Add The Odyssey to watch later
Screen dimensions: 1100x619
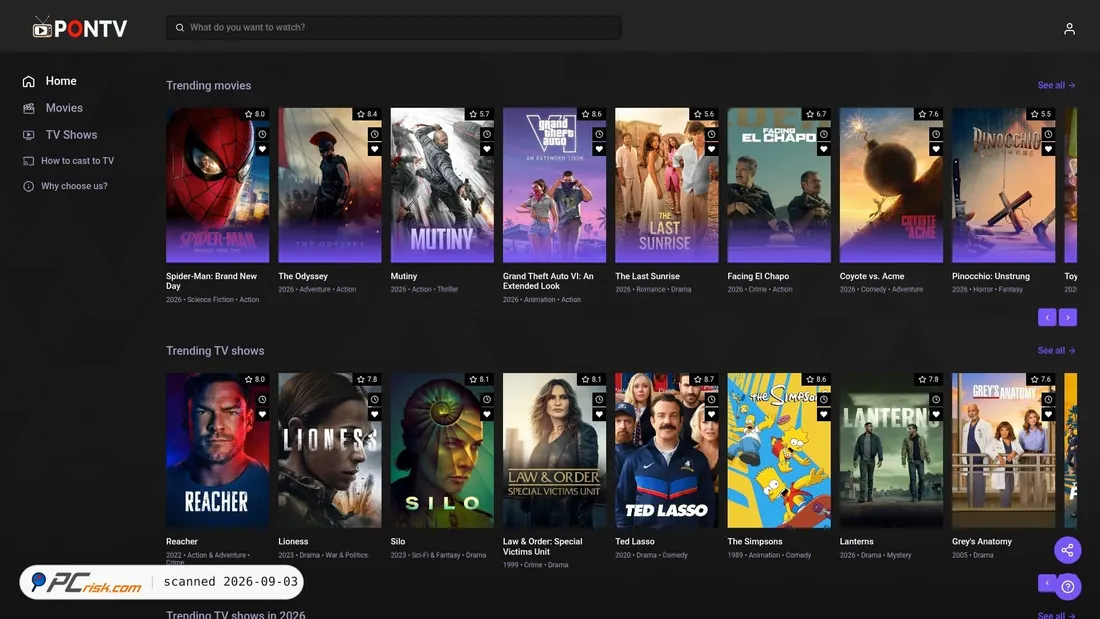point(375,134)
